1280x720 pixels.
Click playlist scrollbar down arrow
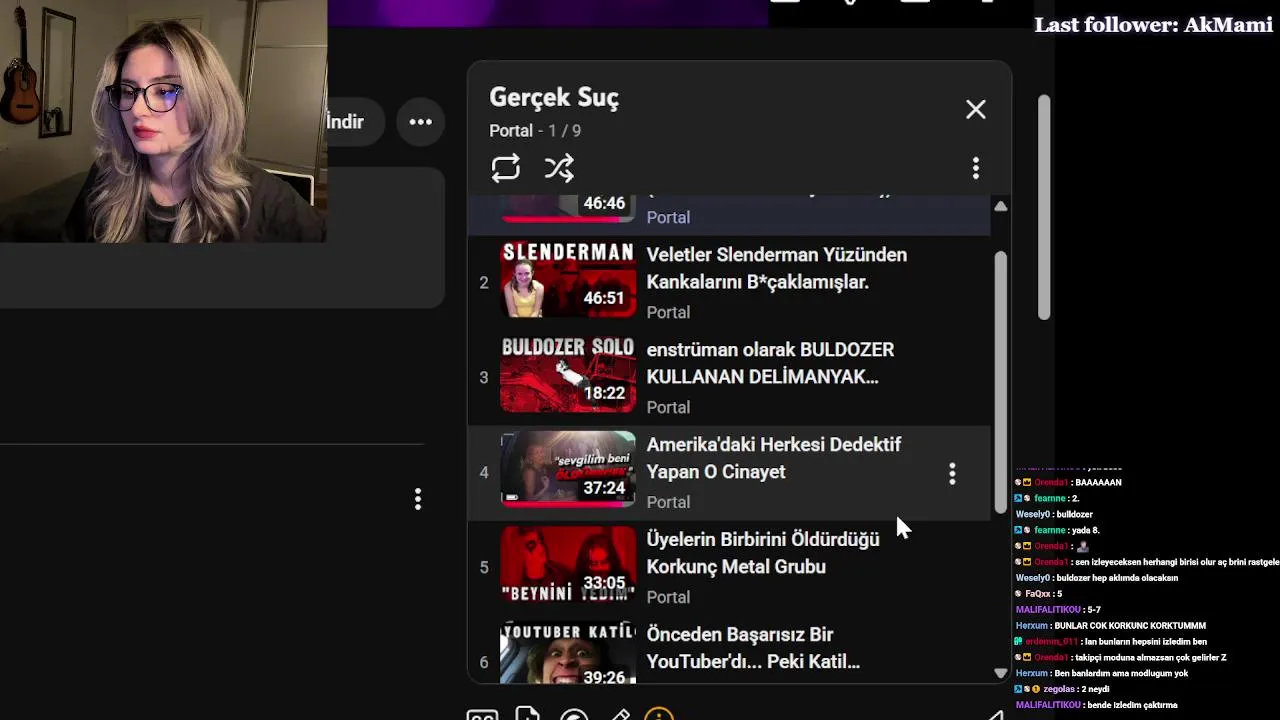pyautogui.click(x=1000, y=673)
